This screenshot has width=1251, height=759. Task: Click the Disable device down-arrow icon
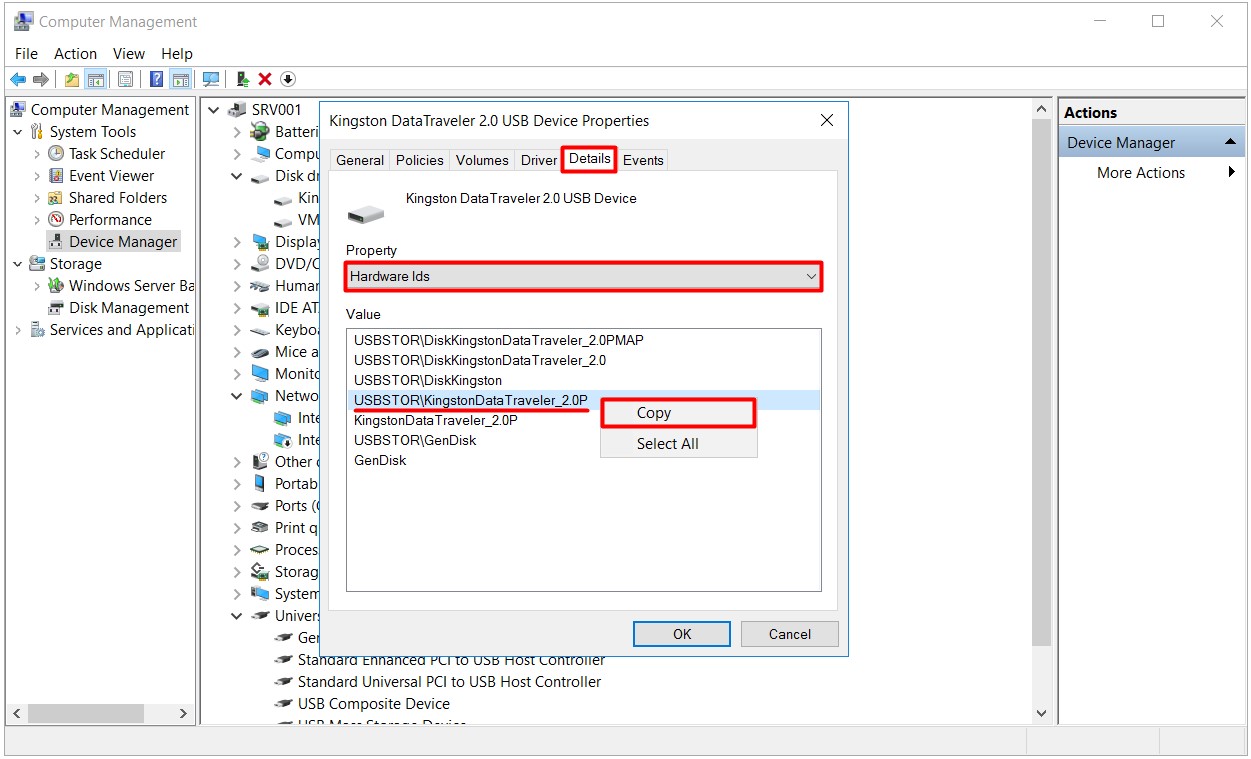click(x=288, y=79)
